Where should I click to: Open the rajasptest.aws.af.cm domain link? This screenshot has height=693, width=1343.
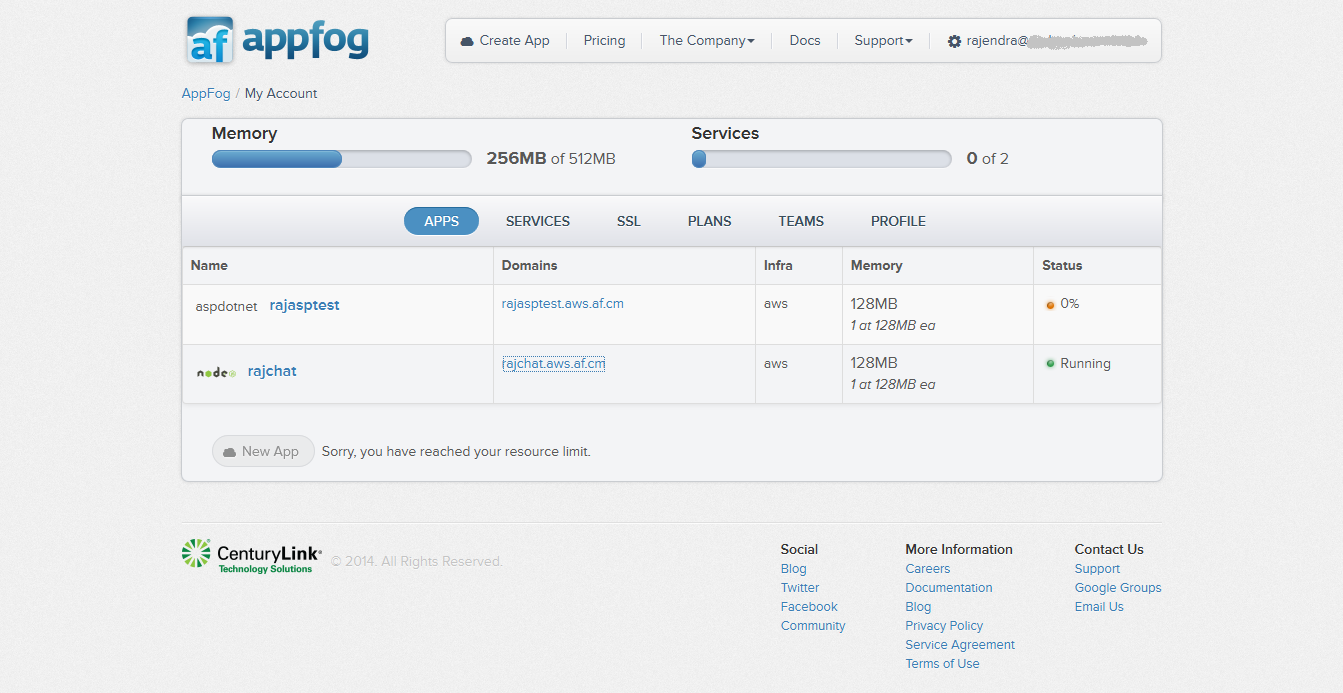(562, 304)
